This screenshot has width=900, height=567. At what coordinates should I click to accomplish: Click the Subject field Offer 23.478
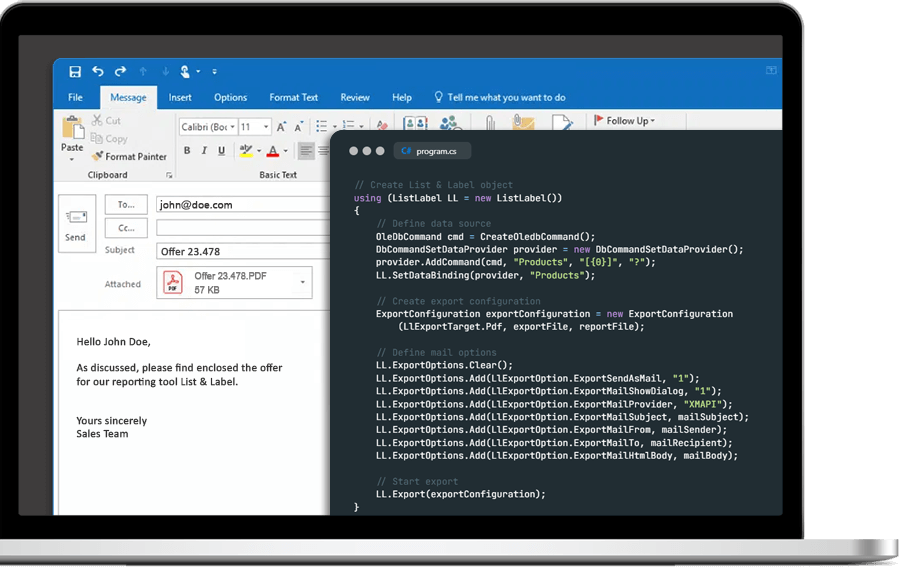243,251
